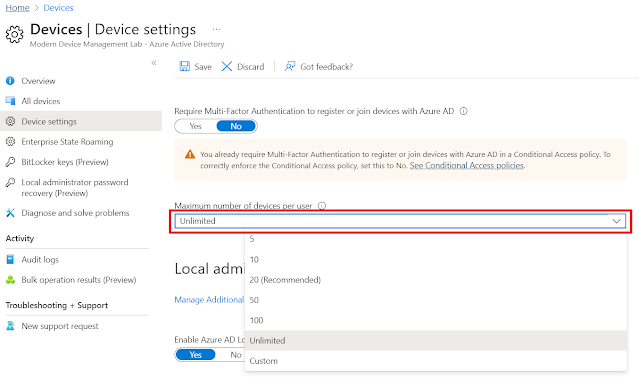Click the large gear icon beside page title
The height and width of the screenshot is (386, 639).
click(15, 34)
